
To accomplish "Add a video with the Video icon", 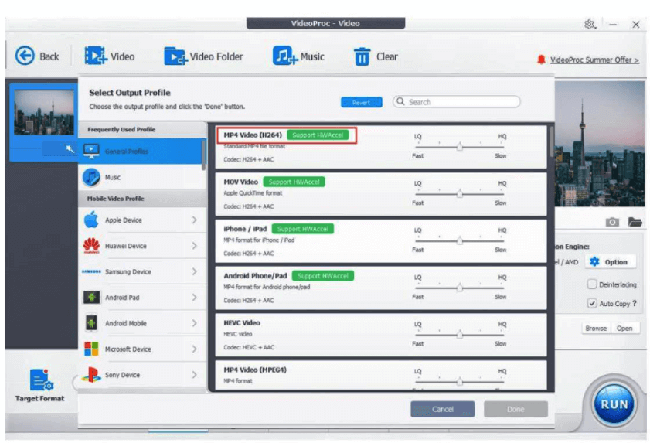I will click(x=95, y=56).
